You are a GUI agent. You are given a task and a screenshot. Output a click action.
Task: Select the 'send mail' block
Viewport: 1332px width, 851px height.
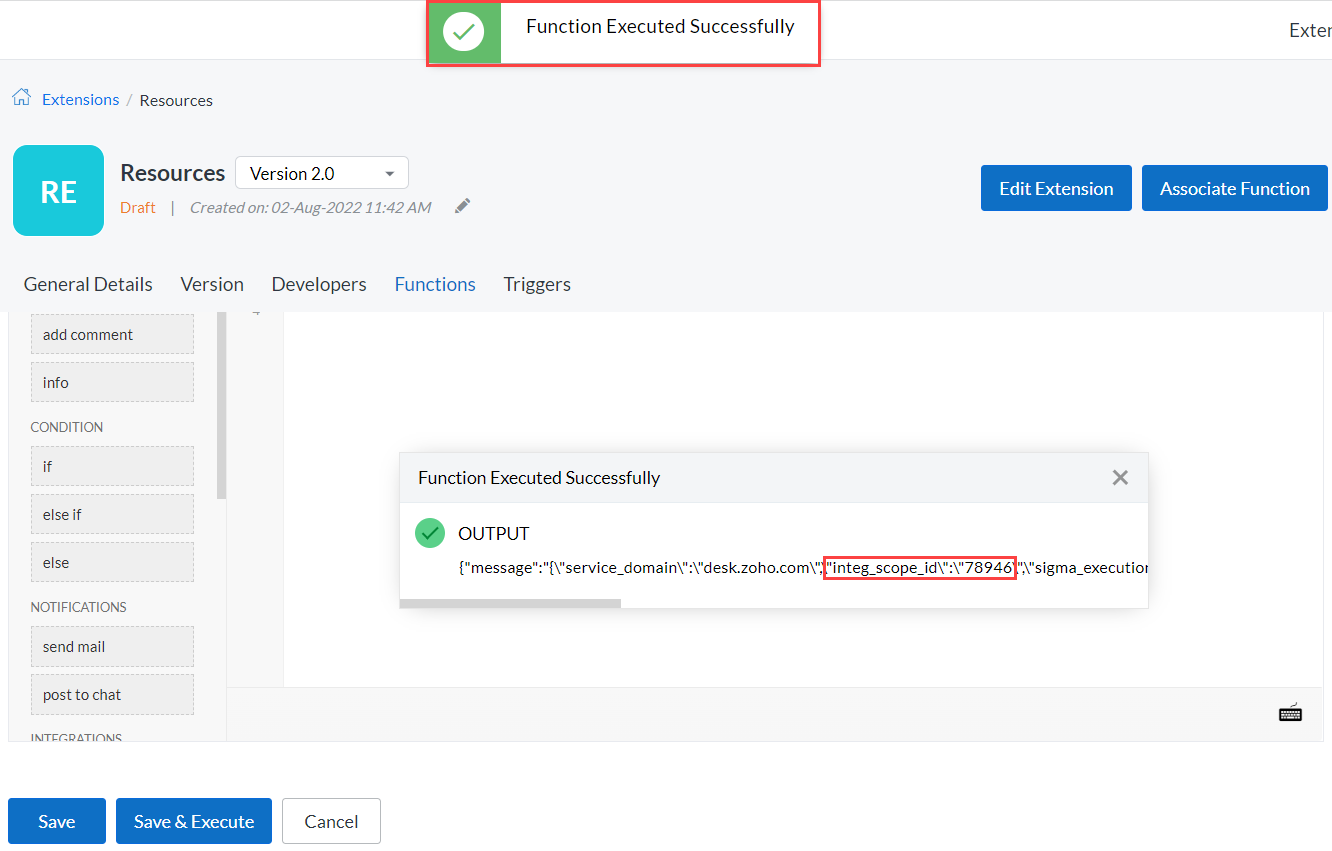[x=112, y=647]
